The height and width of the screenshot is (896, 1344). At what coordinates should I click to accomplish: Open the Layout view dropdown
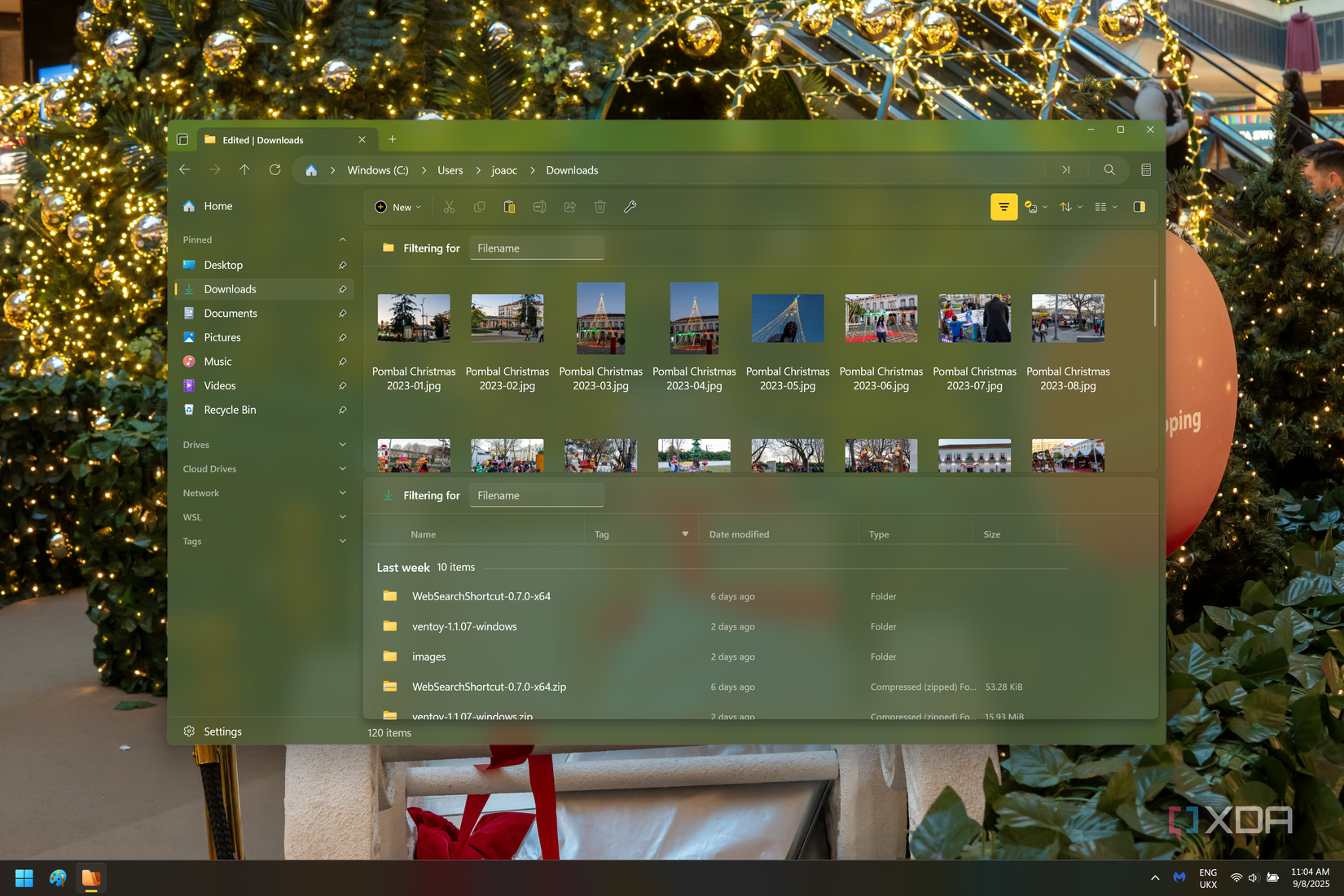1105,206
